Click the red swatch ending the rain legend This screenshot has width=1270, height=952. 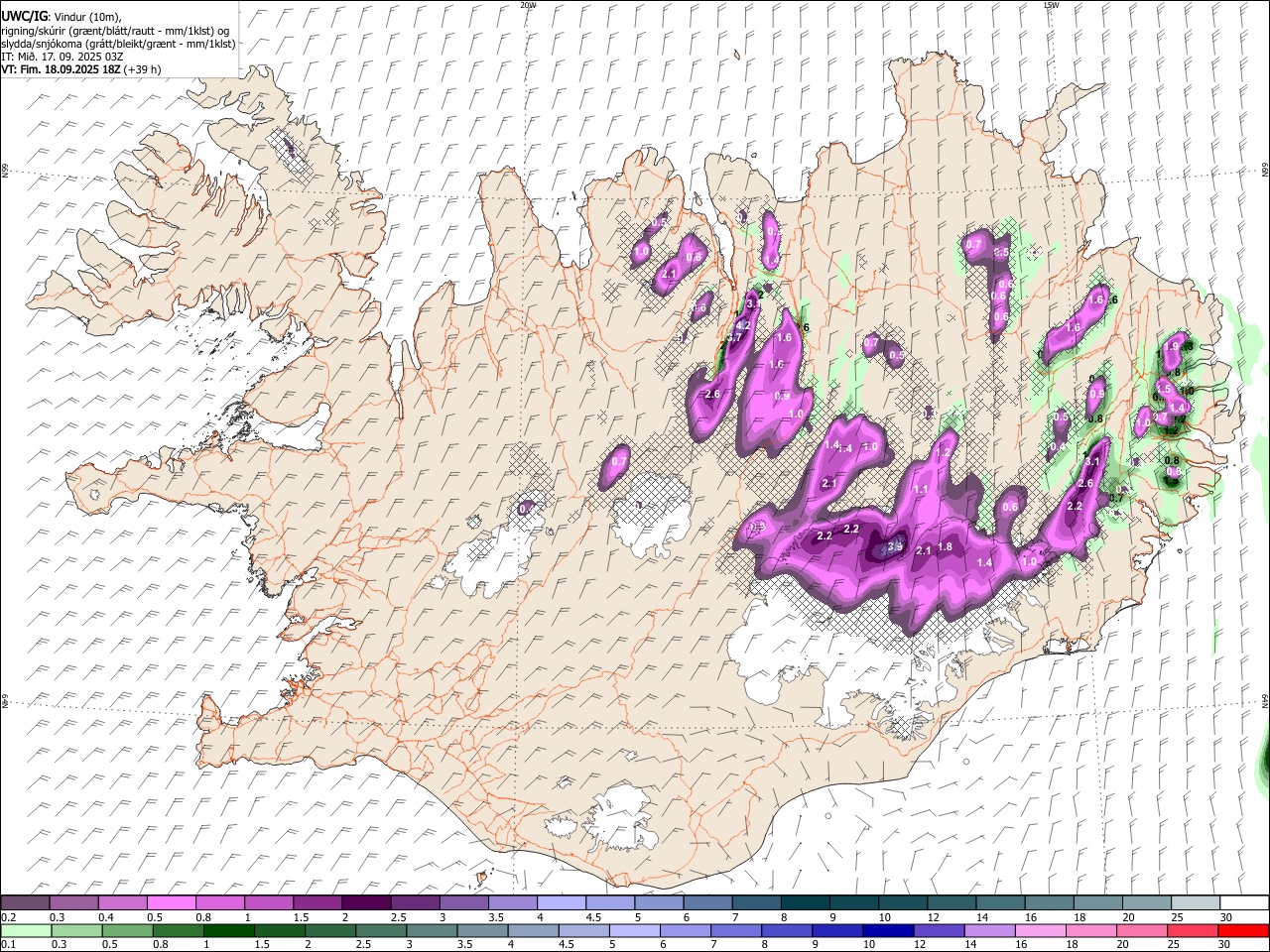point(1242,931)
